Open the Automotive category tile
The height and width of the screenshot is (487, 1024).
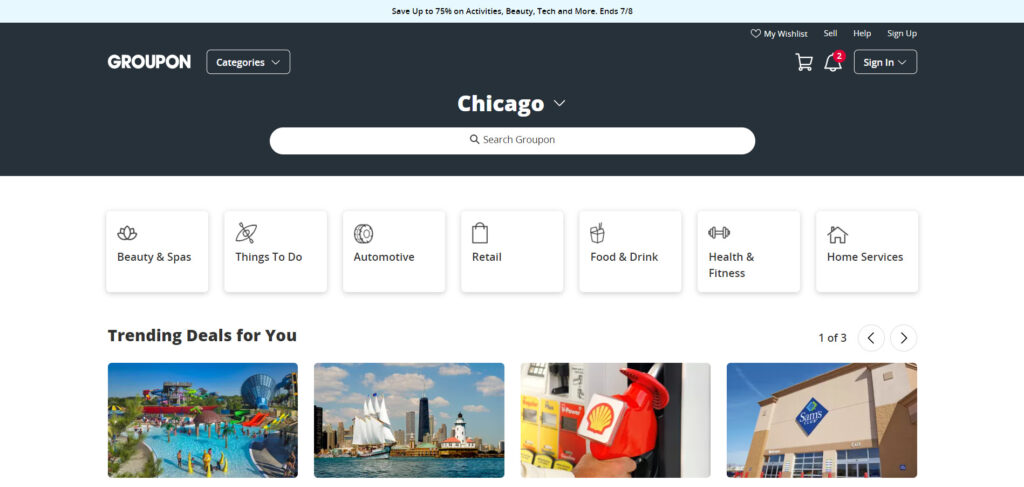[393, 251]
